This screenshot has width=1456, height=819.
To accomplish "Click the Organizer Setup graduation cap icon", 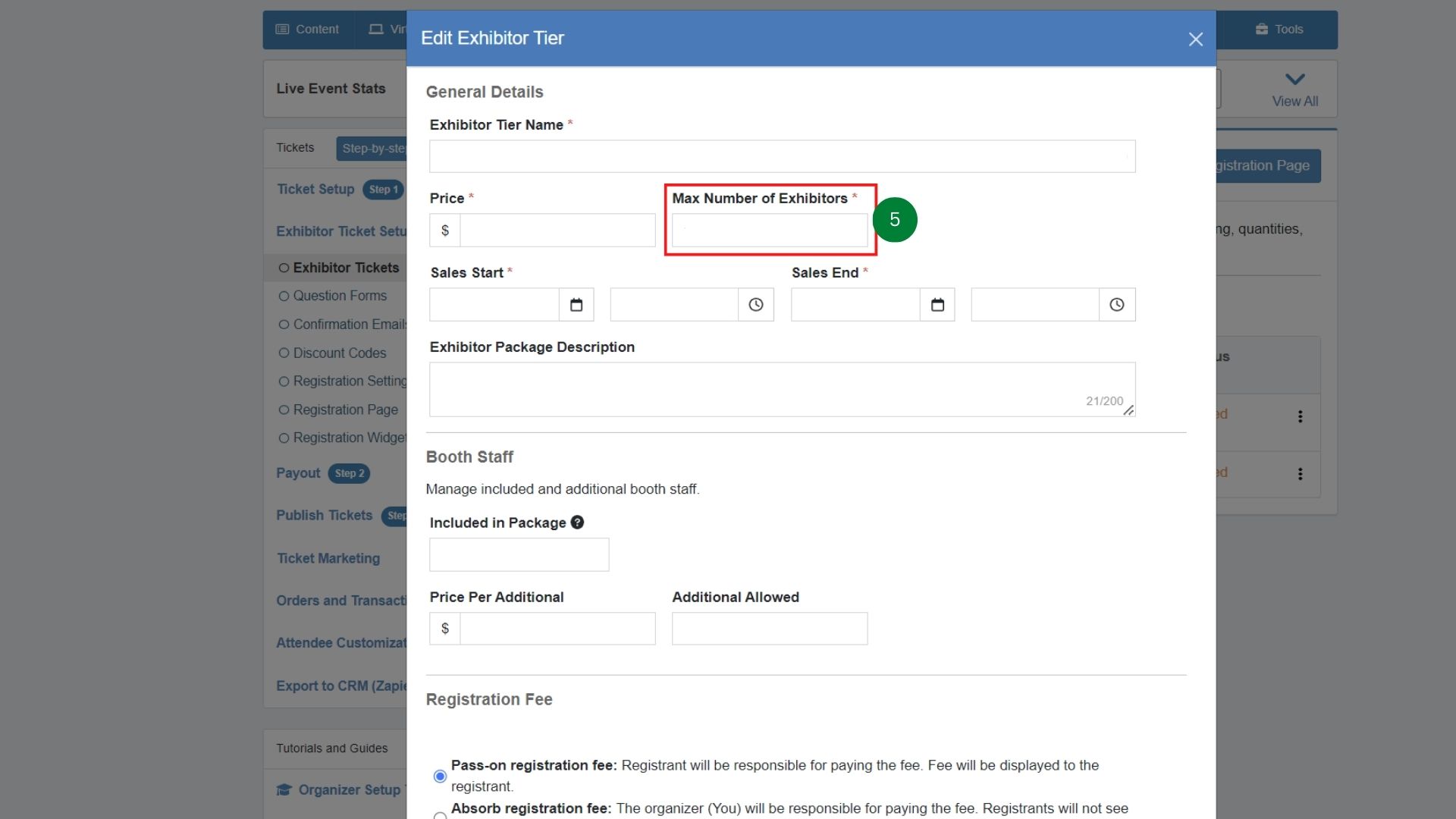I will [x=284, y=790].
